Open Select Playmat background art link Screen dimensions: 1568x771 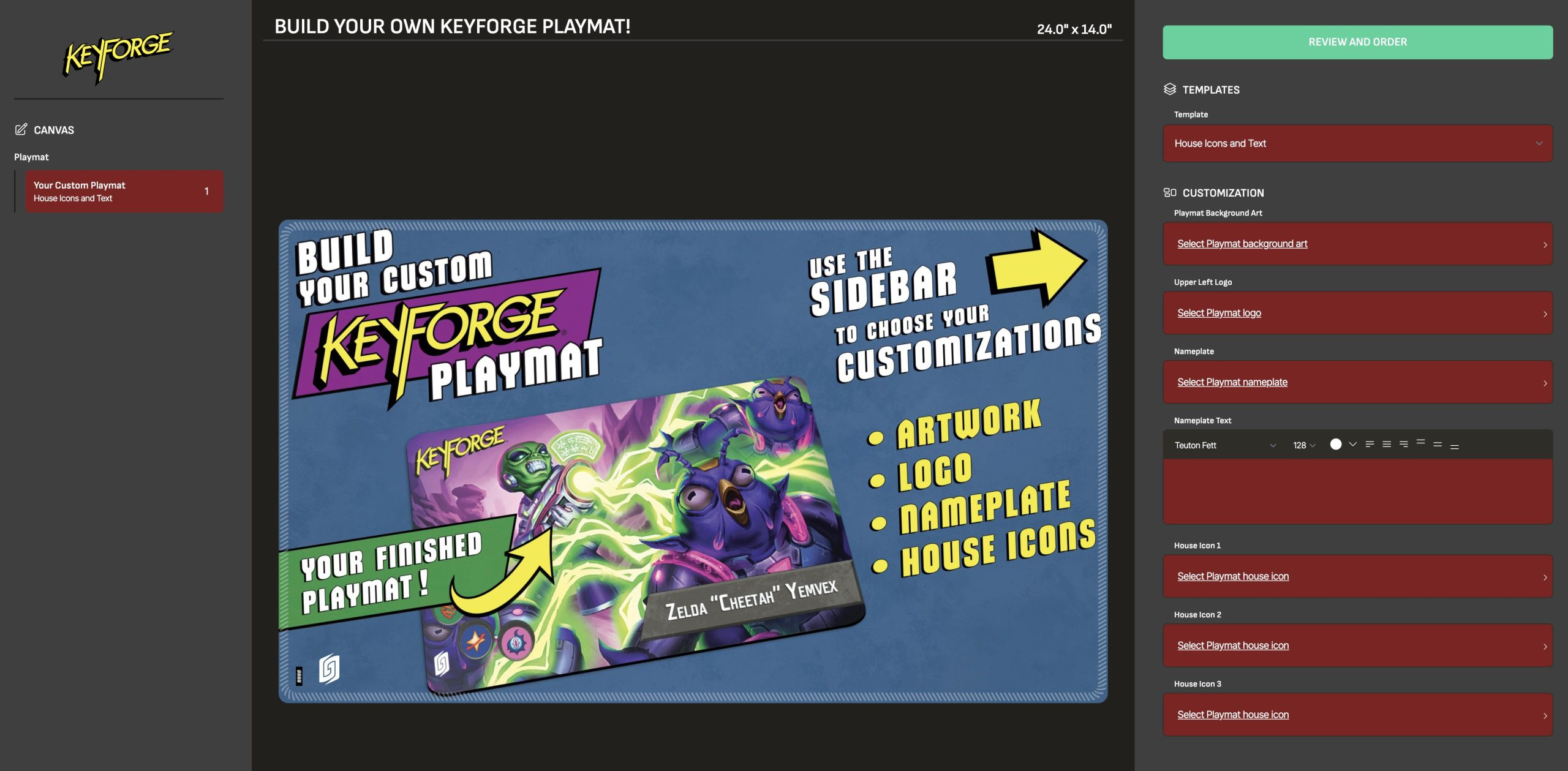click(x=1242, y=244)
